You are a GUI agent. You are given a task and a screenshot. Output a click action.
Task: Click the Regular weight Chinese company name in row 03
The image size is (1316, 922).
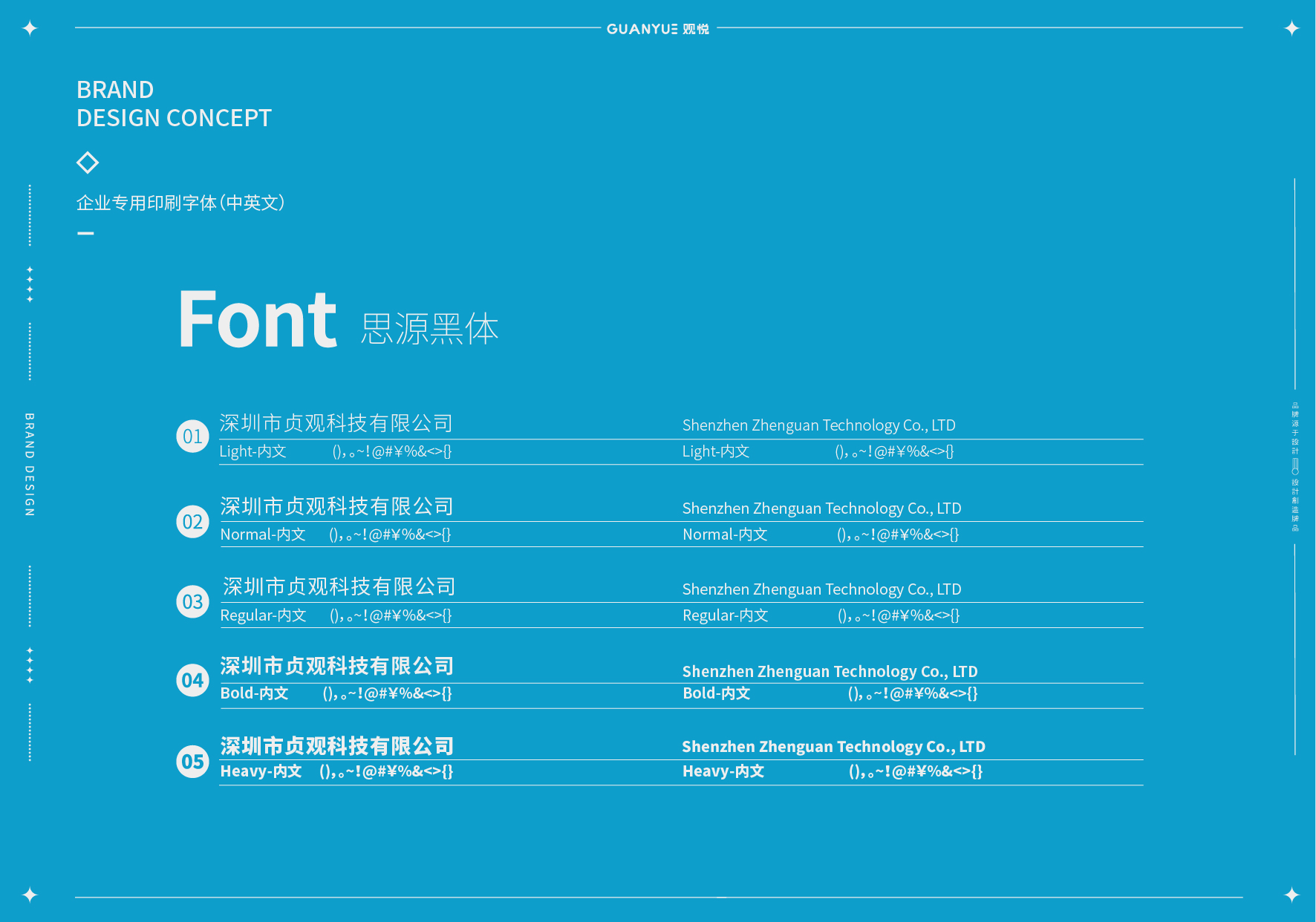click(339, 586)
